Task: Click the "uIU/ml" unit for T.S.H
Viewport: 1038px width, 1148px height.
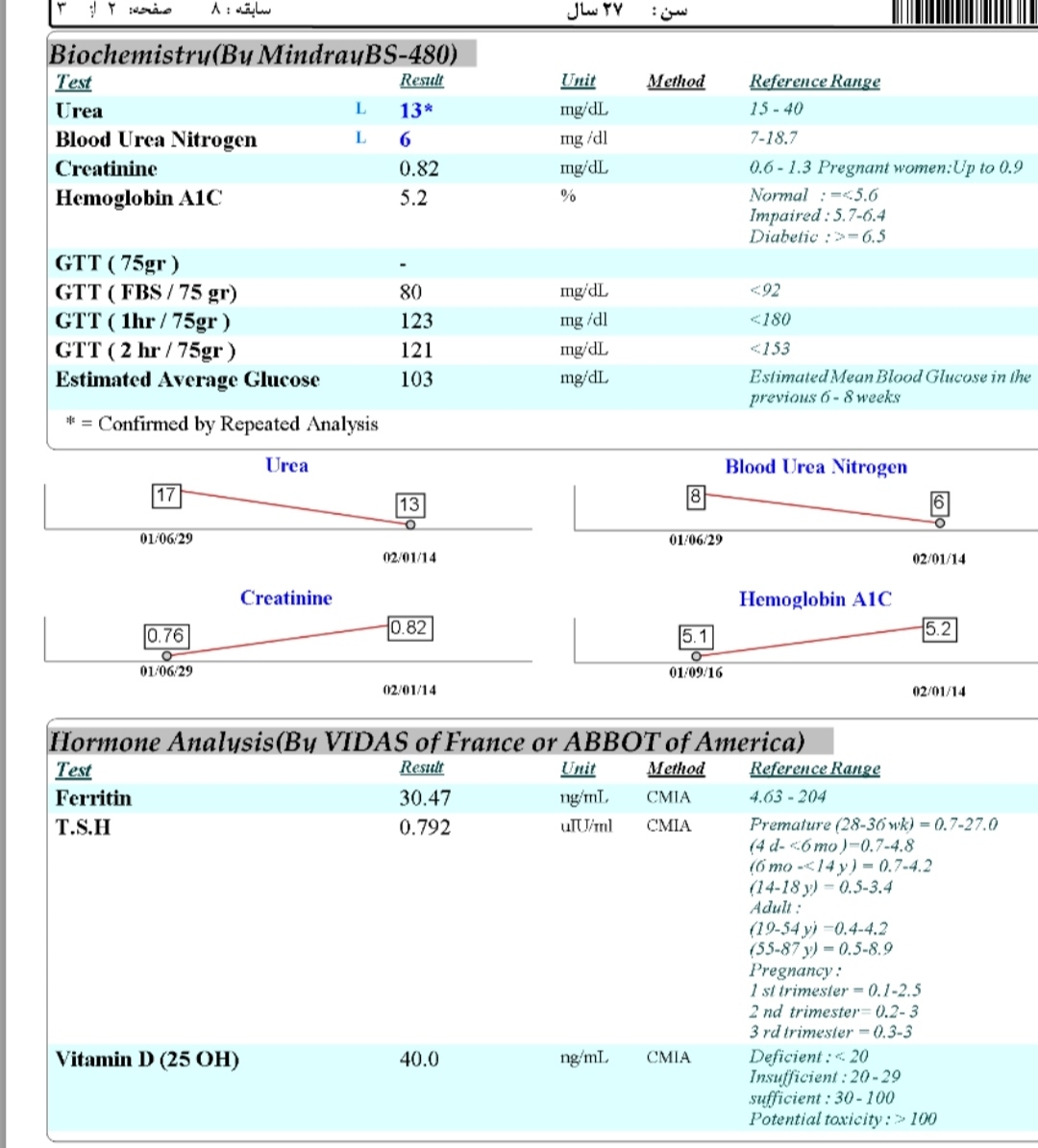Action: [586, 826]
